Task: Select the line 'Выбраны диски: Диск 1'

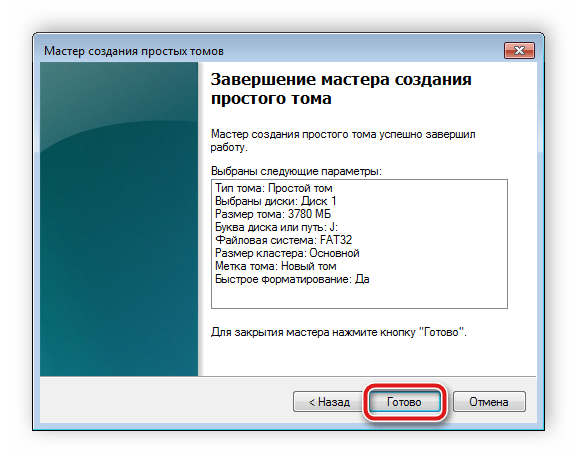Action: (x=276, y=201)
